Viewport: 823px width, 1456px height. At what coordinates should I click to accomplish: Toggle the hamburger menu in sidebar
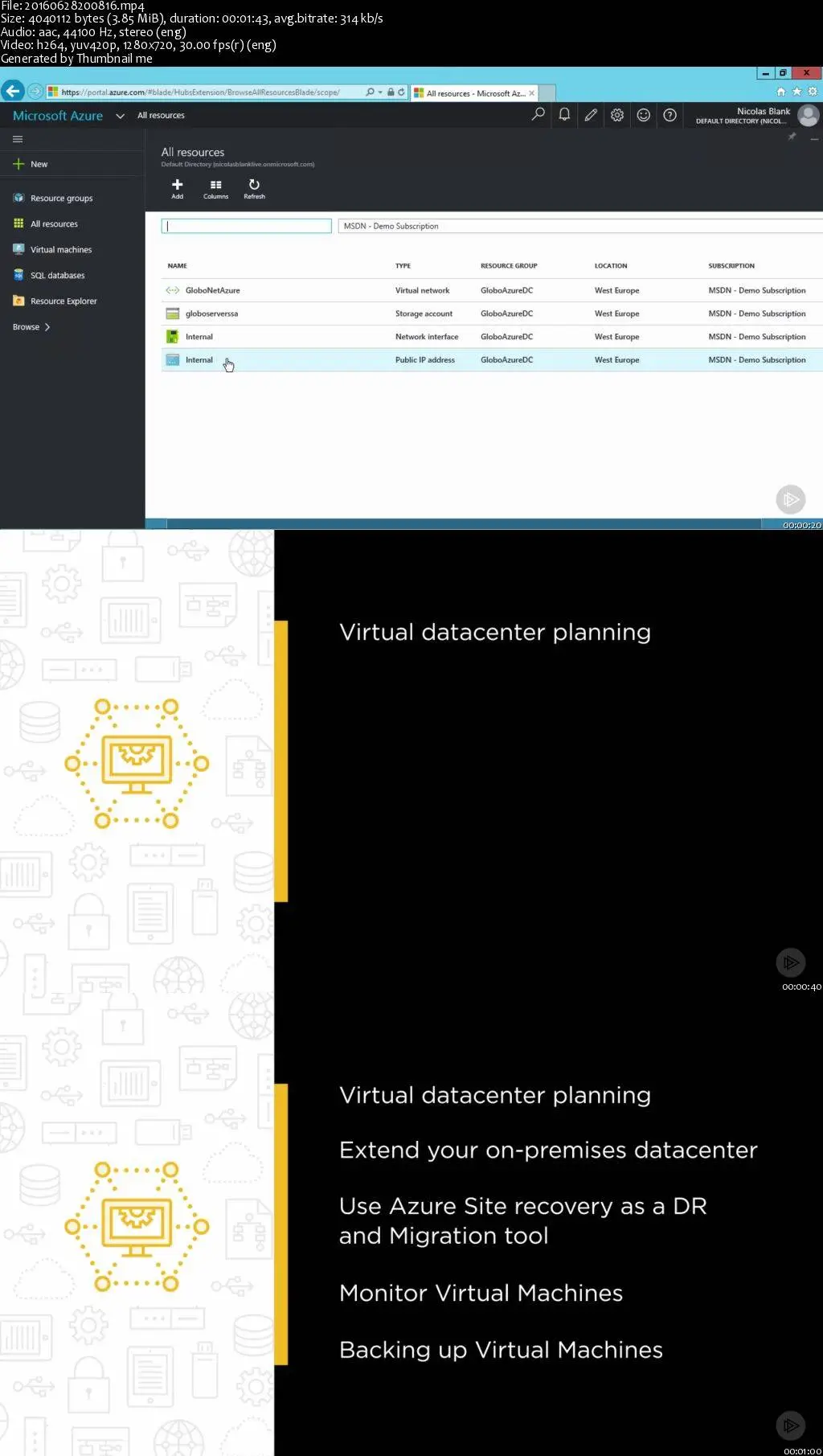[17, 139]
